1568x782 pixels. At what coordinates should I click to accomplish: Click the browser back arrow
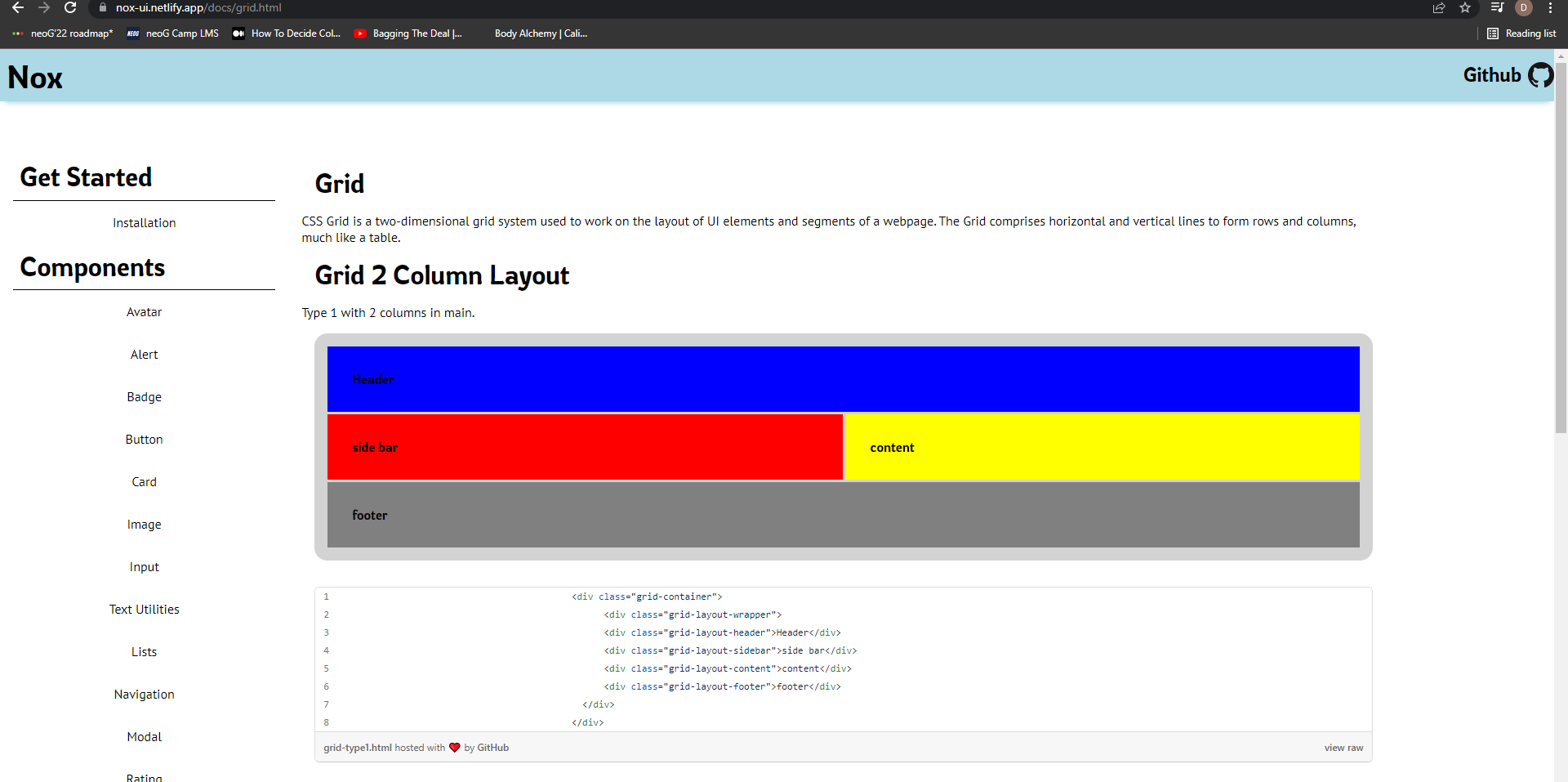(x=17, y=8)
